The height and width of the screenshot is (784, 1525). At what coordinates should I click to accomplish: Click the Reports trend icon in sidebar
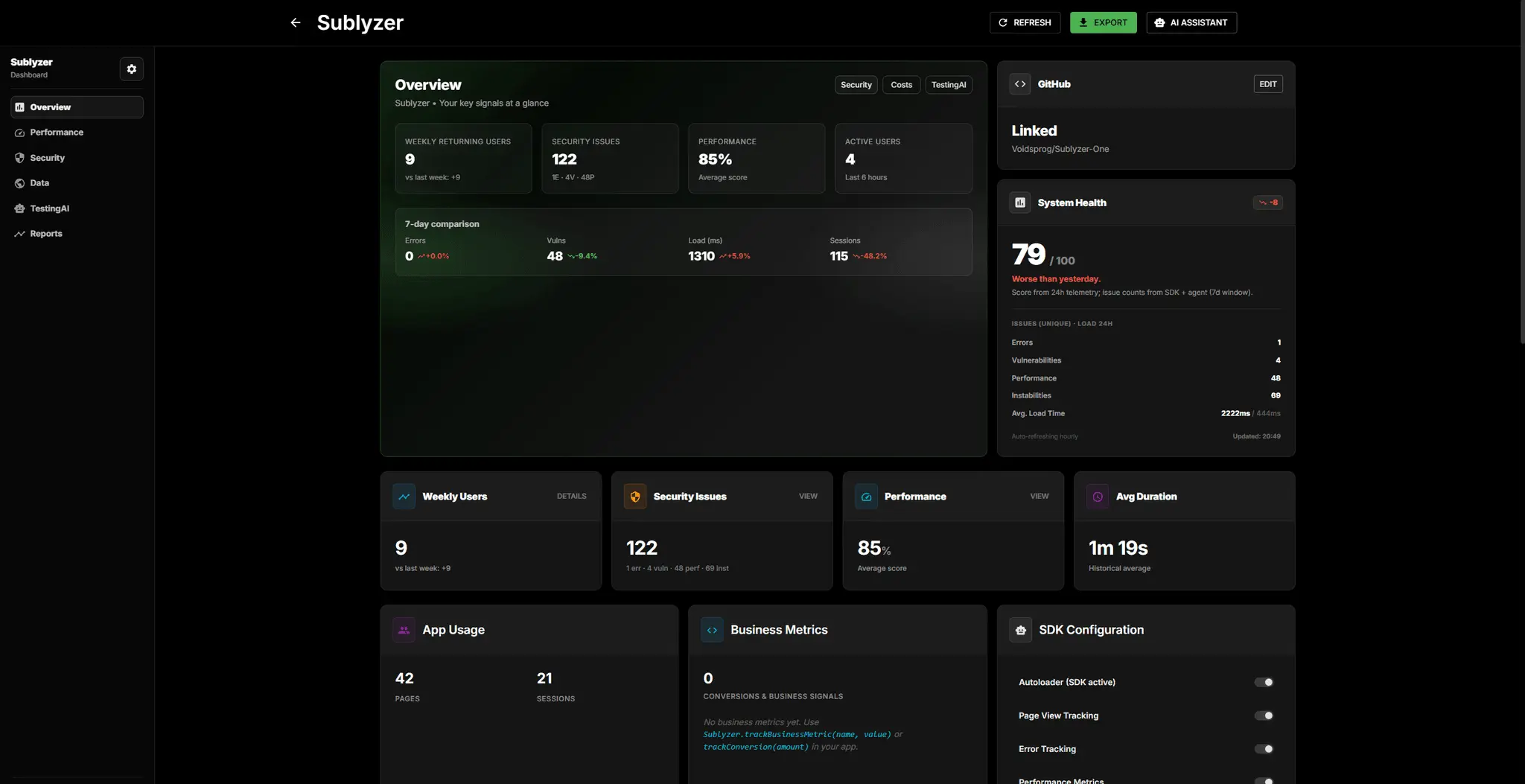[20, 234]
